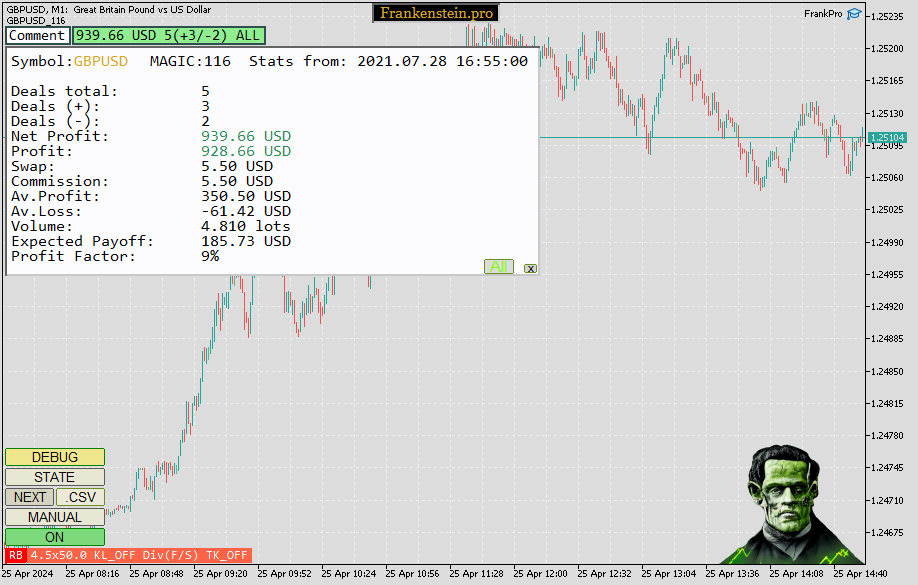Export data with the .CSV button
This screenshot has height=585, width=918.
click(80, 497)
